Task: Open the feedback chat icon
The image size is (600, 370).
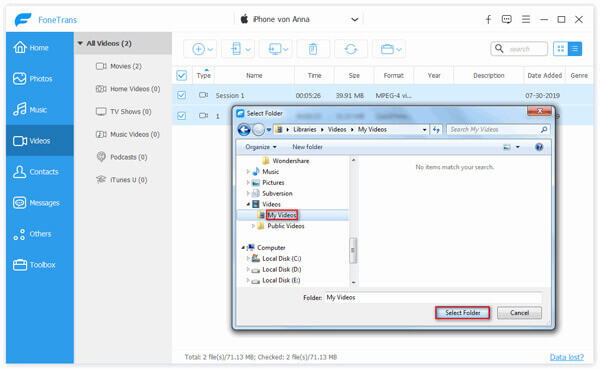Action: (507, 19)
